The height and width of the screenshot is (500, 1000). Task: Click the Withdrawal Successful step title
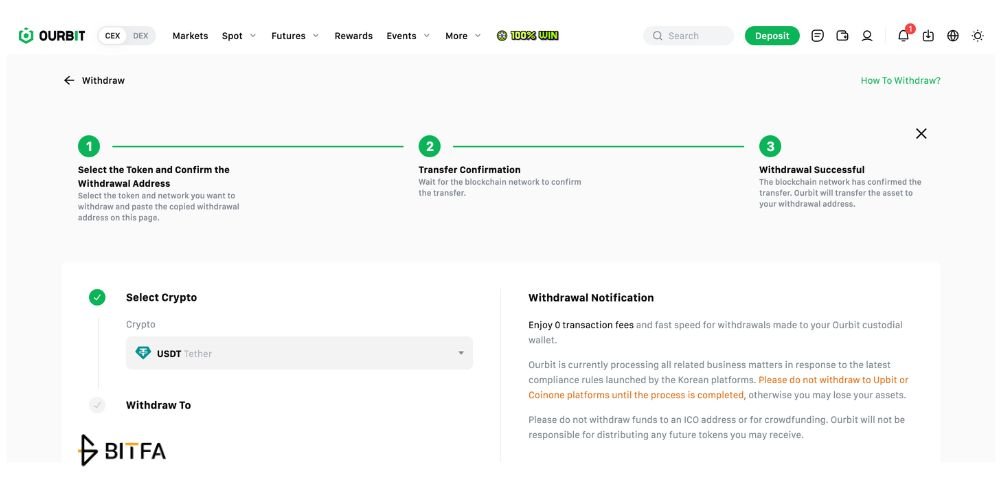click(812, 170)
